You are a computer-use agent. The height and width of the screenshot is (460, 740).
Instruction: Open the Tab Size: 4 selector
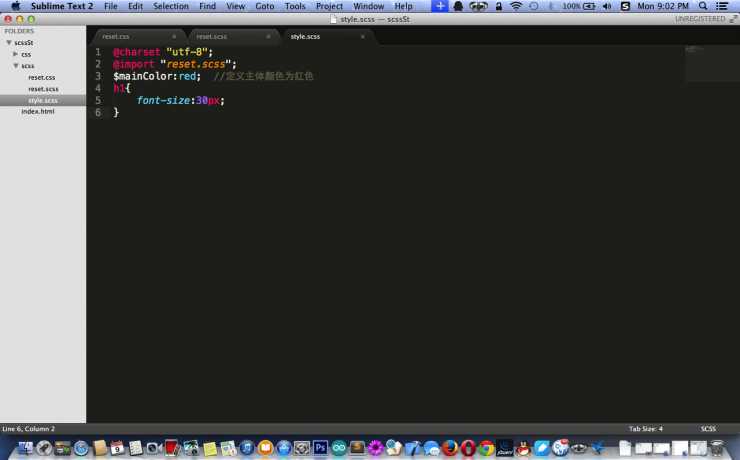pos(646,429)
